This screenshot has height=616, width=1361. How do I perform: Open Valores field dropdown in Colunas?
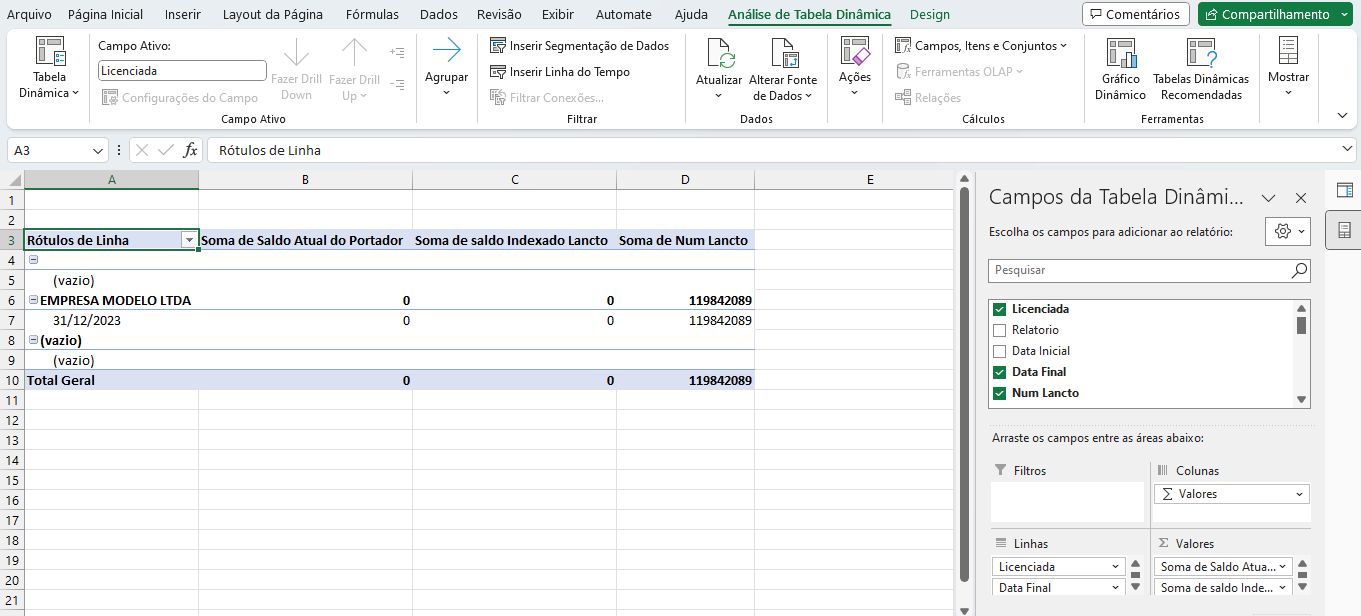coord(1299,494)
